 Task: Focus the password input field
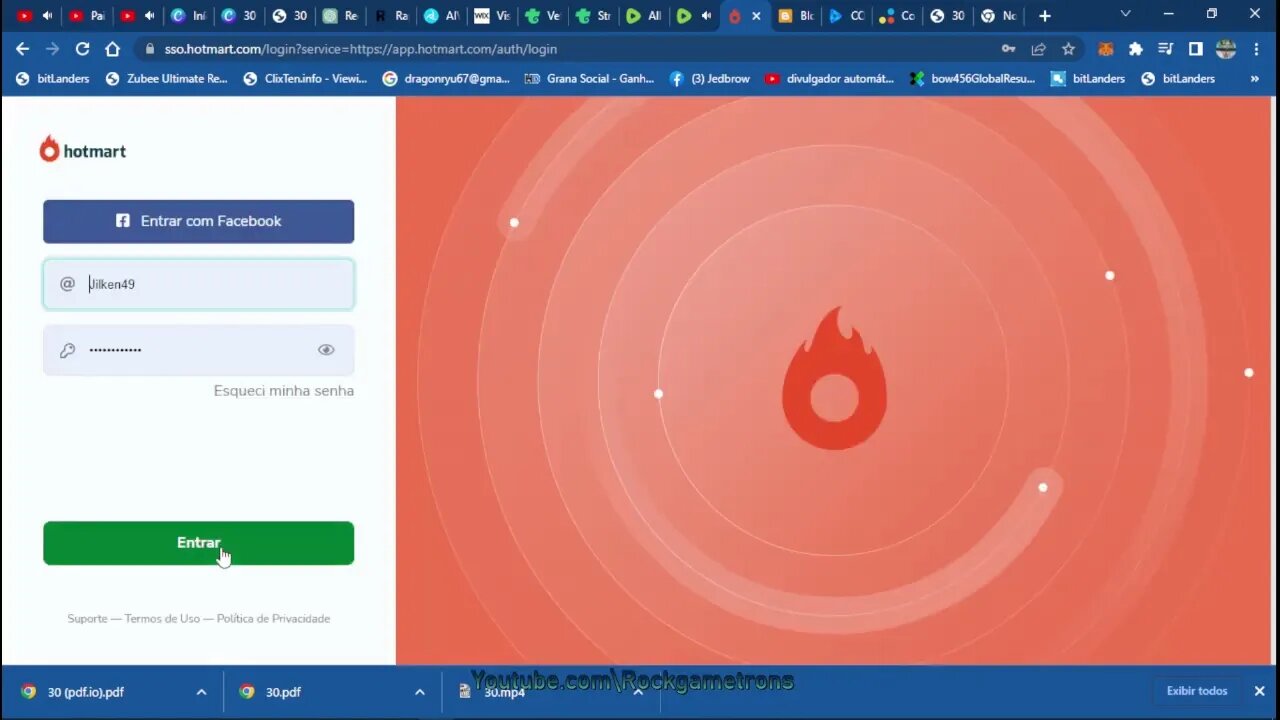[198, 350]
